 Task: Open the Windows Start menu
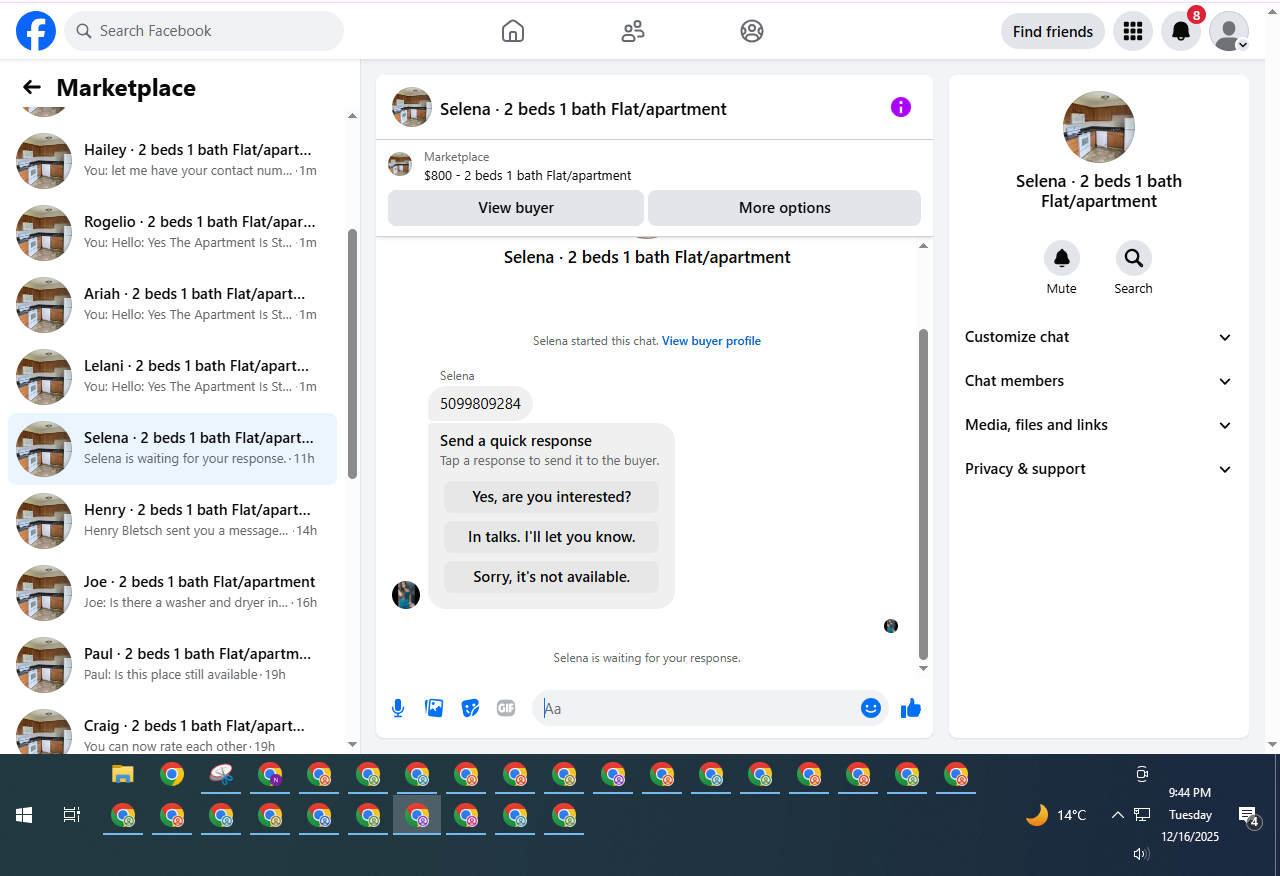pyautogui.click(x=24, y=815)
